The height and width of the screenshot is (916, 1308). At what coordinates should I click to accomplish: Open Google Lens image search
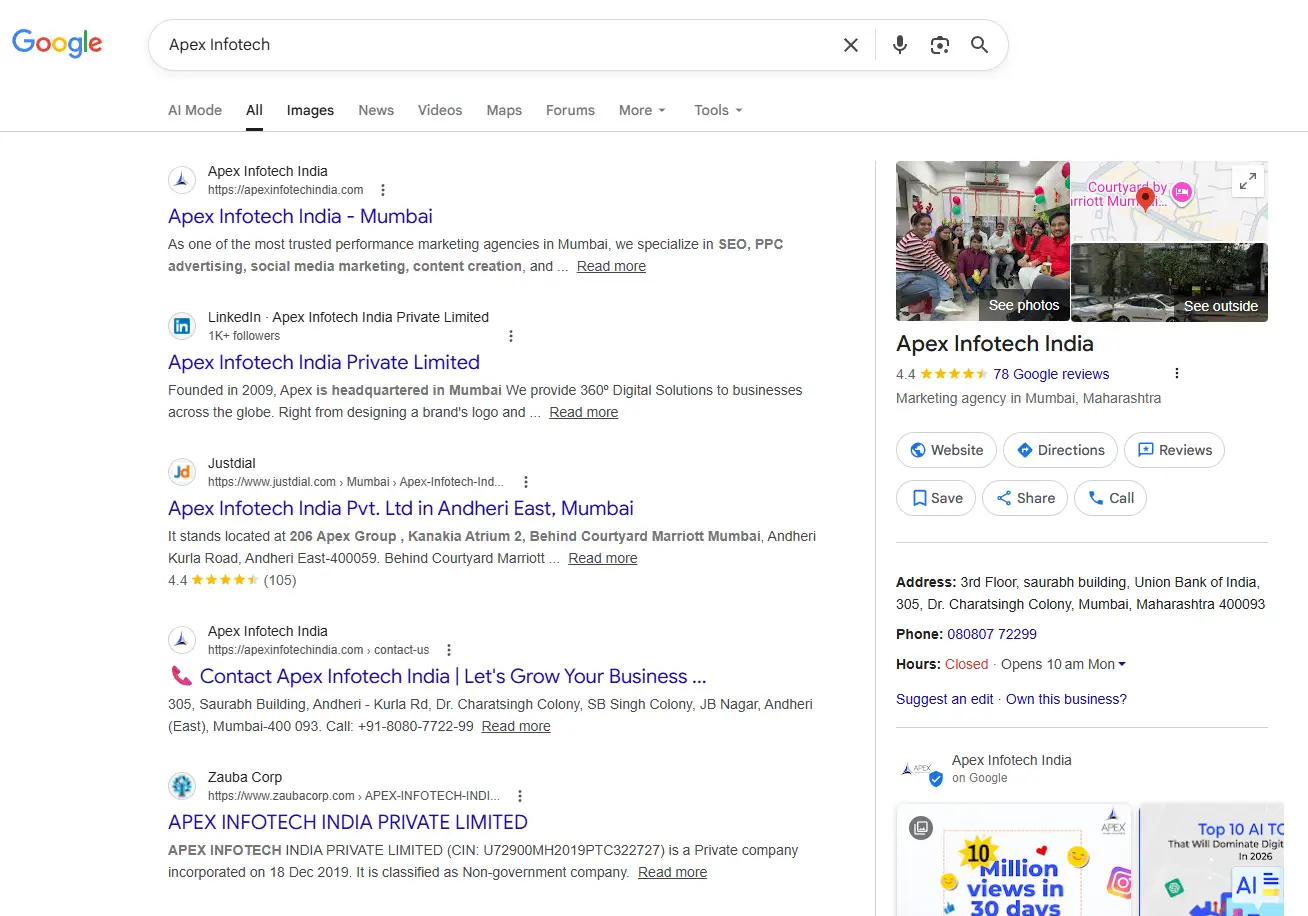(939, 45)
